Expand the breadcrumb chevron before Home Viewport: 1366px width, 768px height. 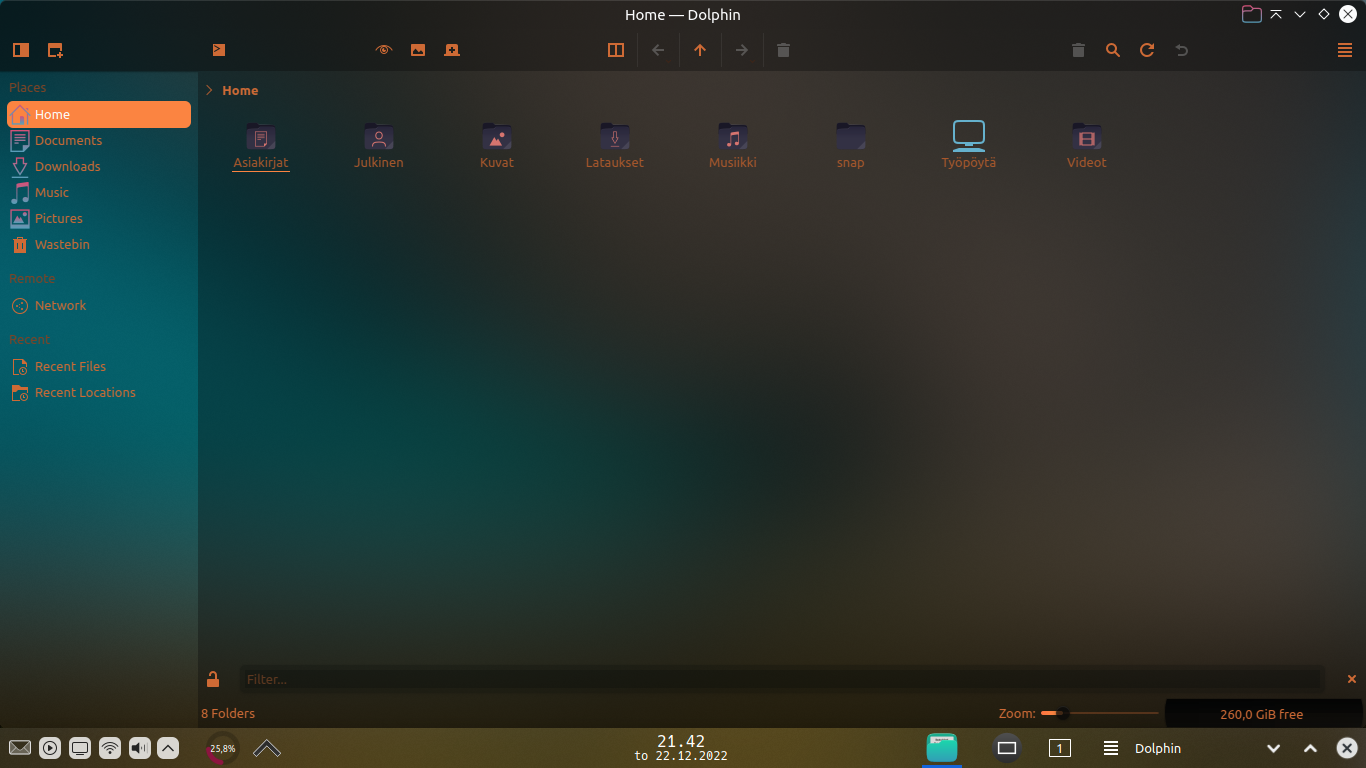[x=208, y=90]
